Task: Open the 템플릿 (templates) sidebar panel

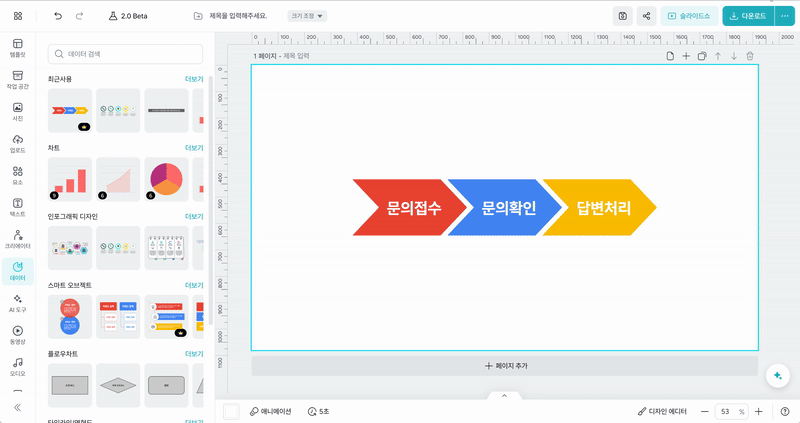Action: pyautogui.click(x=17, y=48)
